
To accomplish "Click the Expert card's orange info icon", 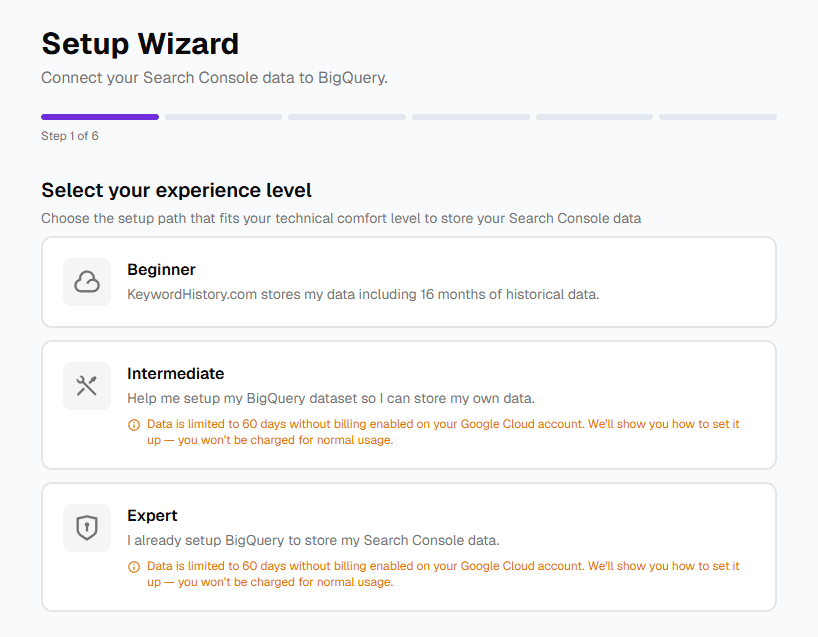I will click(x=134, y=567).
